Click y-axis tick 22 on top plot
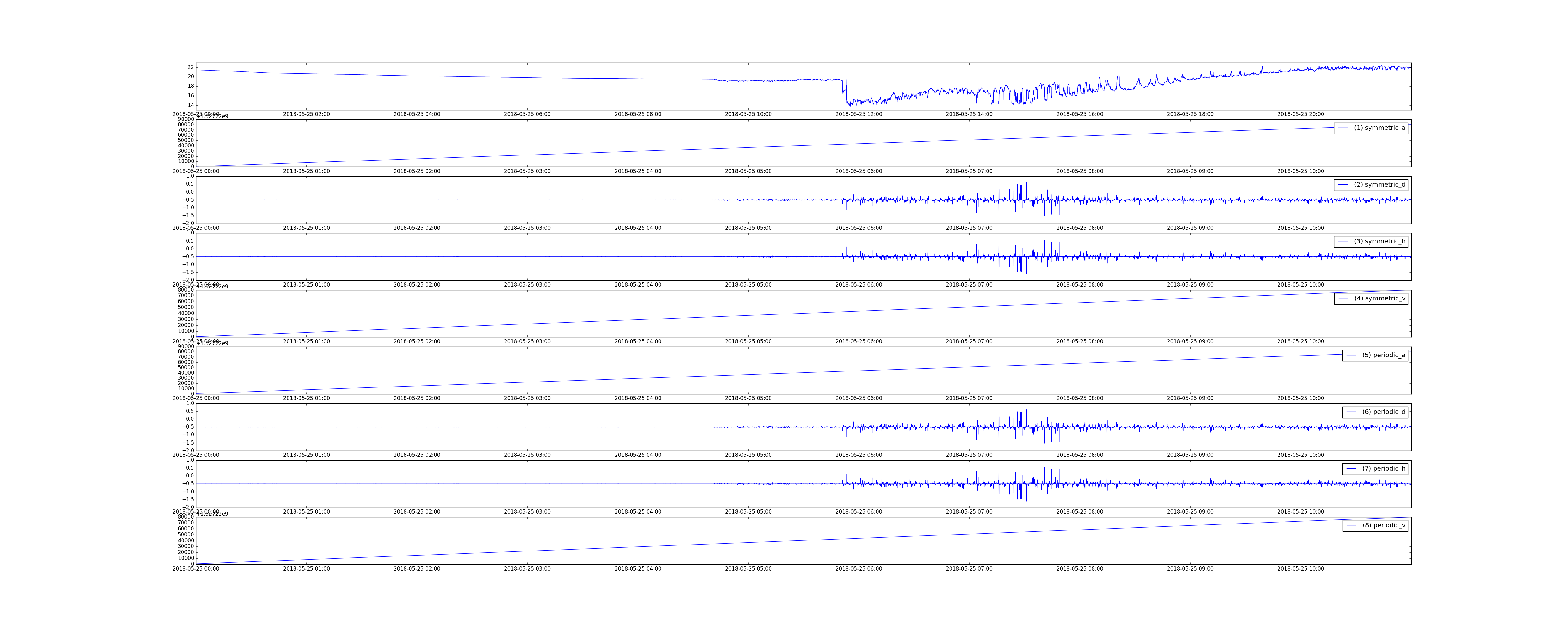The height and width of the screenshot is (627, 1568). 191,67
